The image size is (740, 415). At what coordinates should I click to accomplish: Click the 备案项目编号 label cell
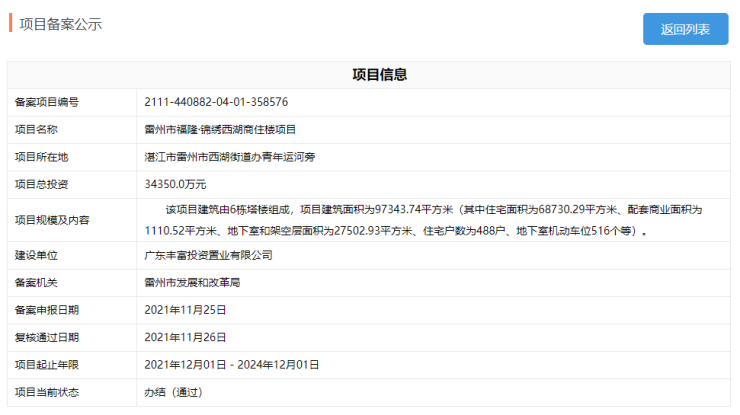coord(72,102)
